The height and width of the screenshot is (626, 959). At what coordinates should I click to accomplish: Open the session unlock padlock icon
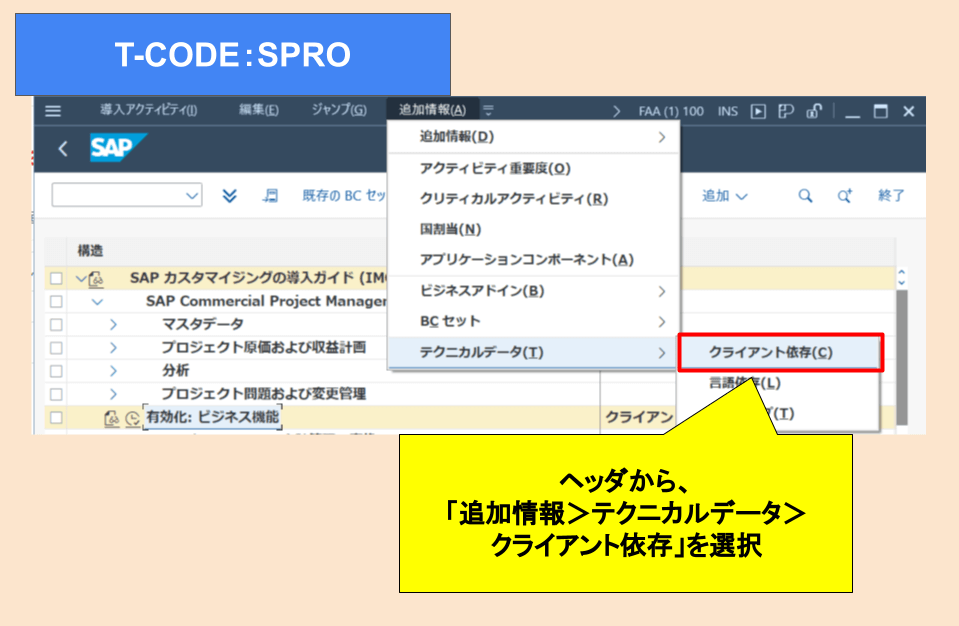(x=814, y=110)
